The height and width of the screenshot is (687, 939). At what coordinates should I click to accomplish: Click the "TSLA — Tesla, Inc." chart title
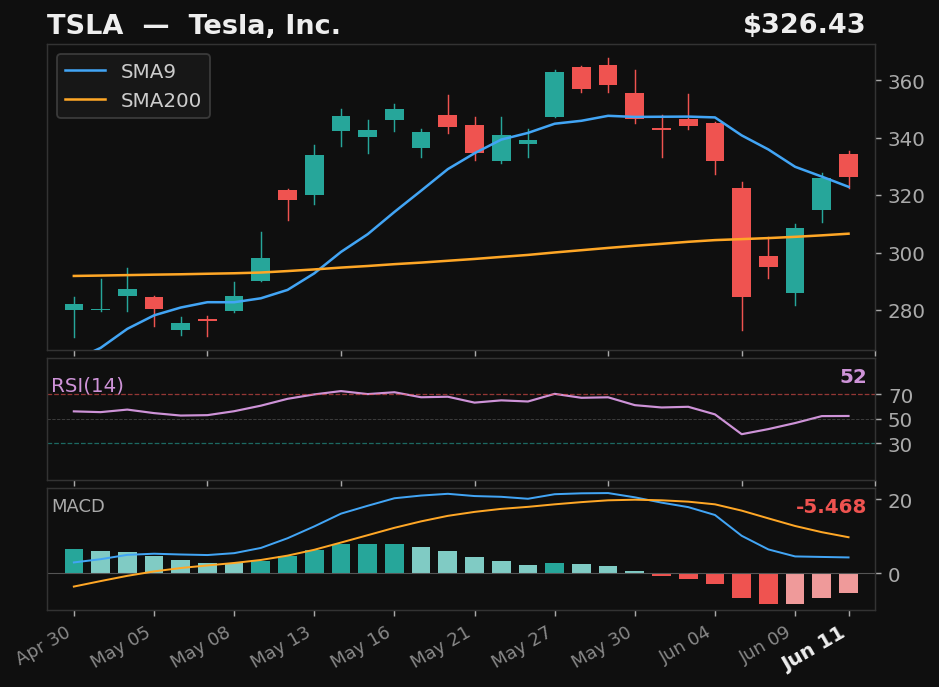pyautogui.click(x=193, y=25)
